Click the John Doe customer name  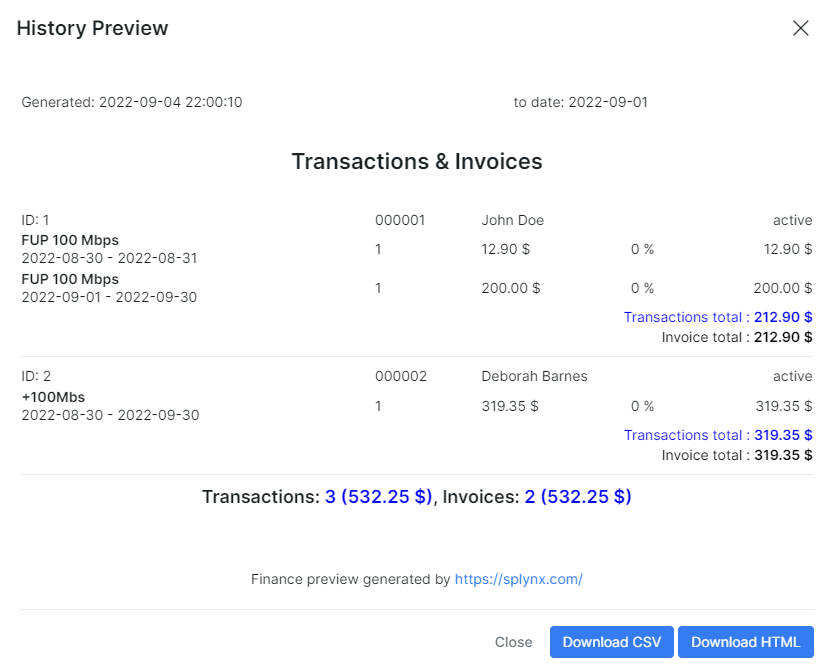point(512,220)
